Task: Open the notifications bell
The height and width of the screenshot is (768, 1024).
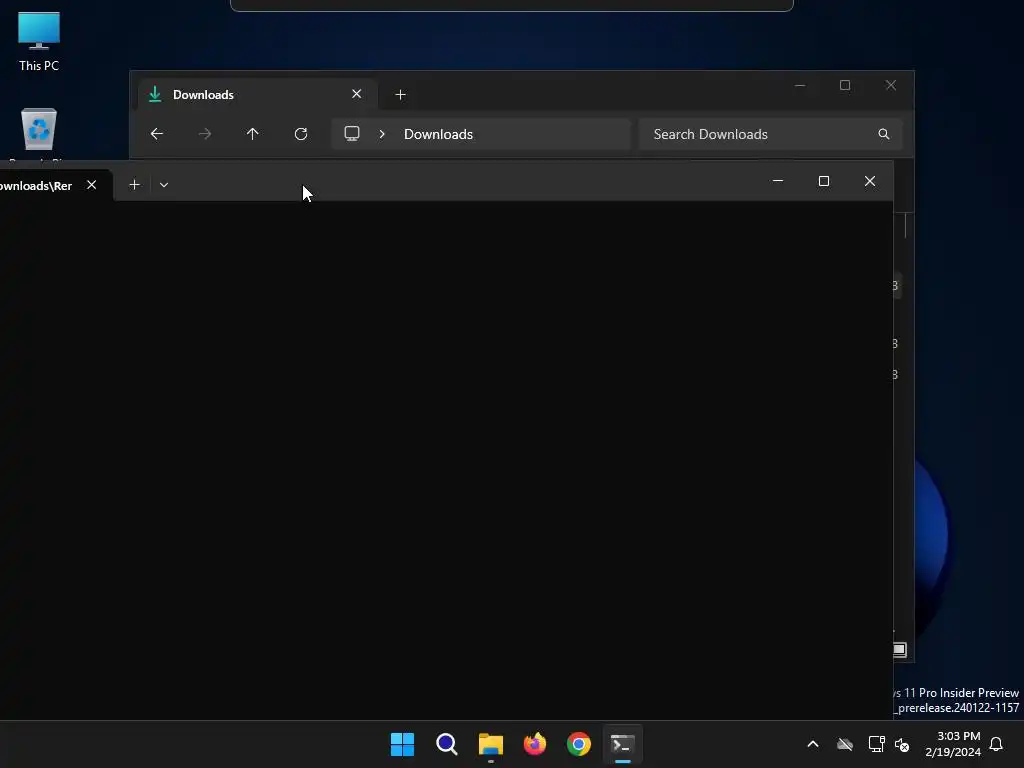Action: coord(997,744)
